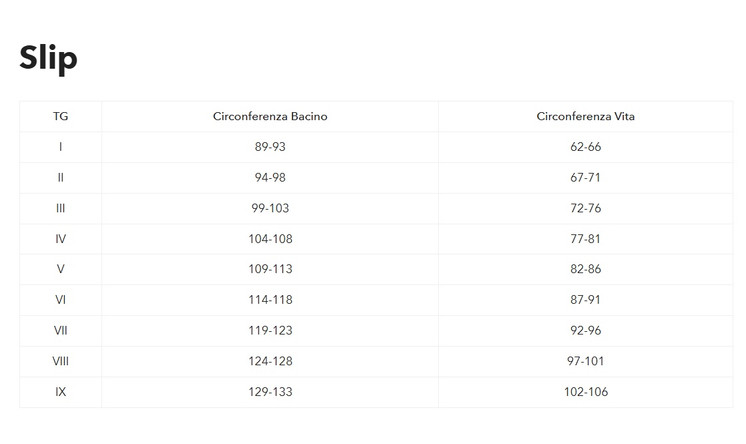This screenshot has width=746, height=444.
Task: Click the 62-66 waist measurement cell
Action: (585, 147)
